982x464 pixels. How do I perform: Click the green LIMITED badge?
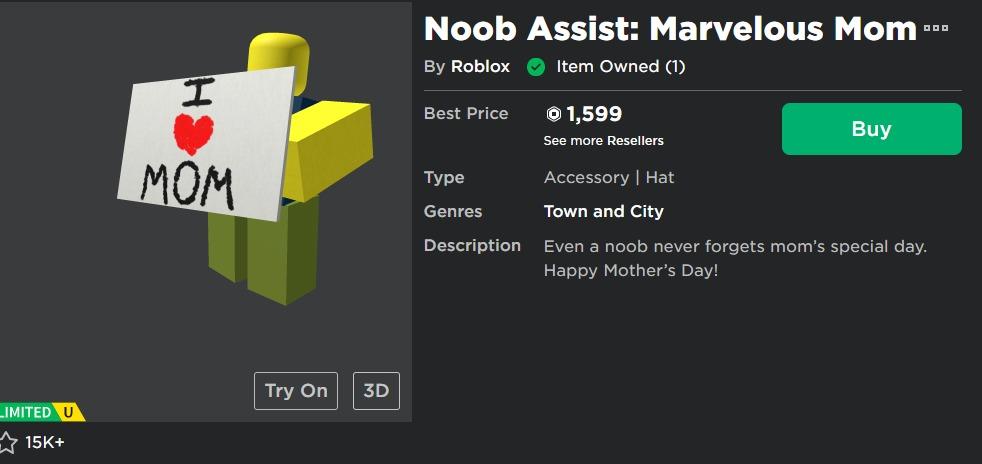(x=26, y=412)
